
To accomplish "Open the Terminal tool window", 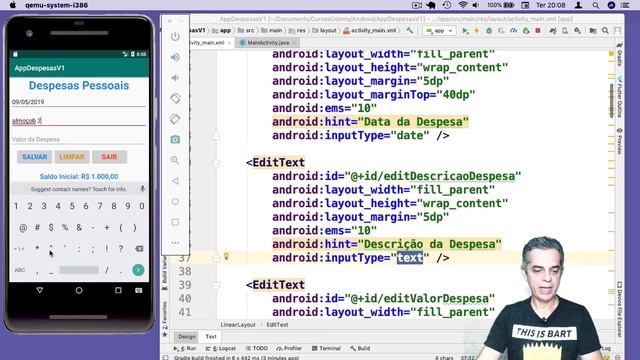I will point(326,349).
